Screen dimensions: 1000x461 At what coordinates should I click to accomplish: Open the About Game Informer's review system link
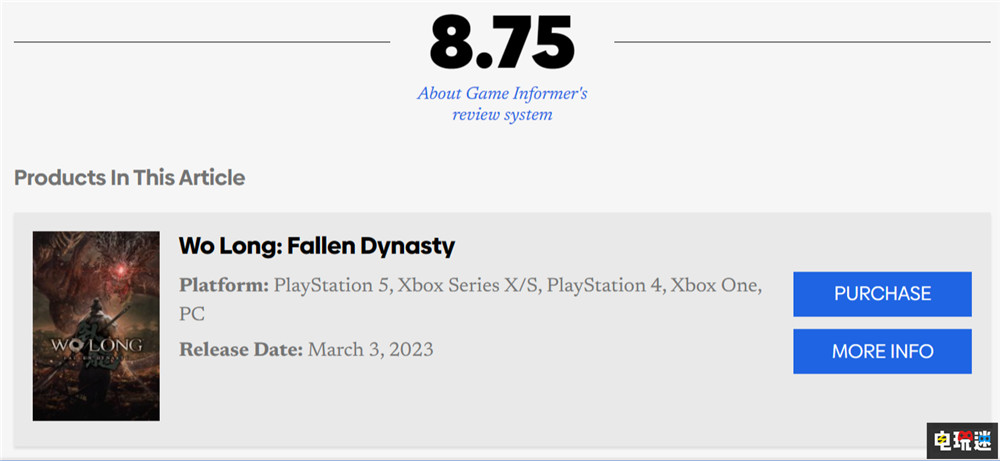pyautogui.click(x=502, y=104)
